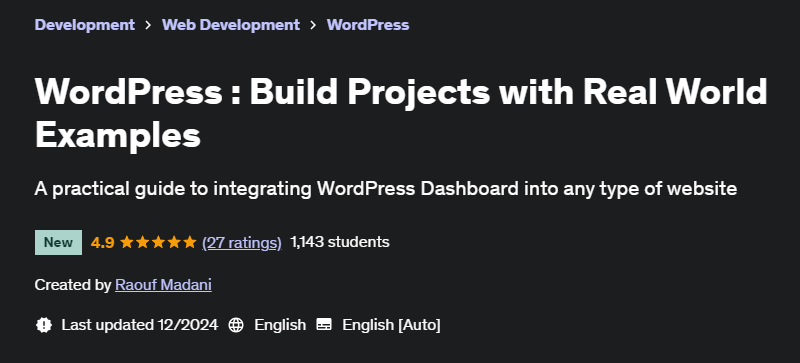
Task: Open the WordPress breadcrumb link
Action: pos(368,25)
